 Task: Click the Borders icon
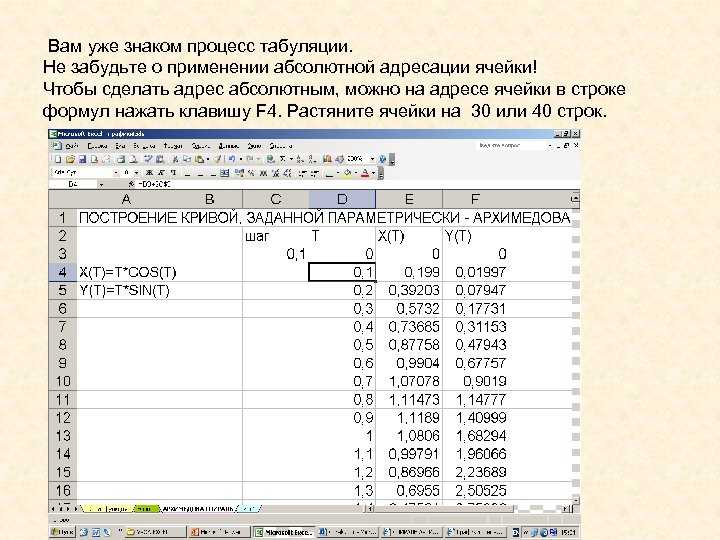coord(329,173)
